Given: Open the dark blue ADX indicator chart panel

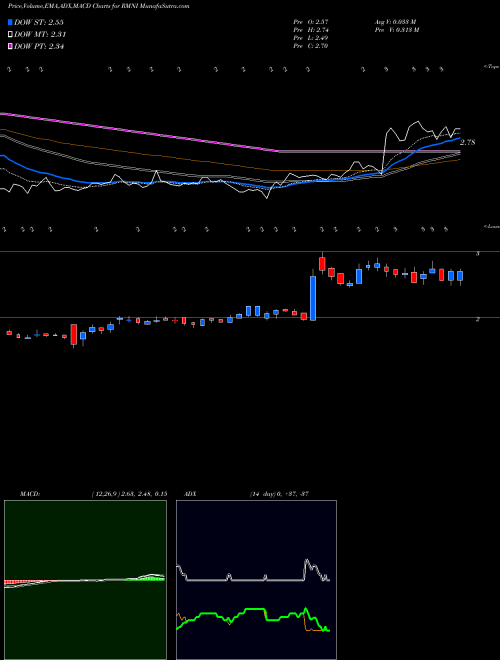Looking at the screenshot, I should (x=256, y=580).
